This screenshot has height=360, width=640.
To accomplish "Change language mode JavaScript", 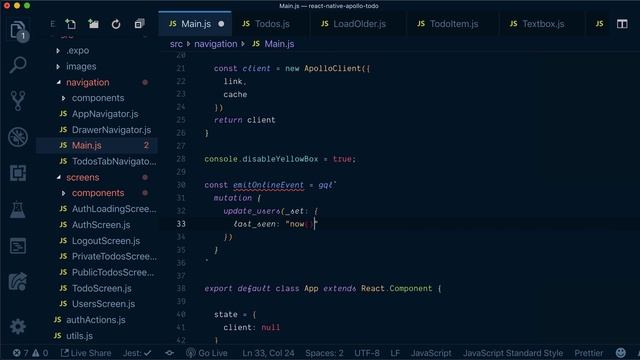I will pos(431,353).
